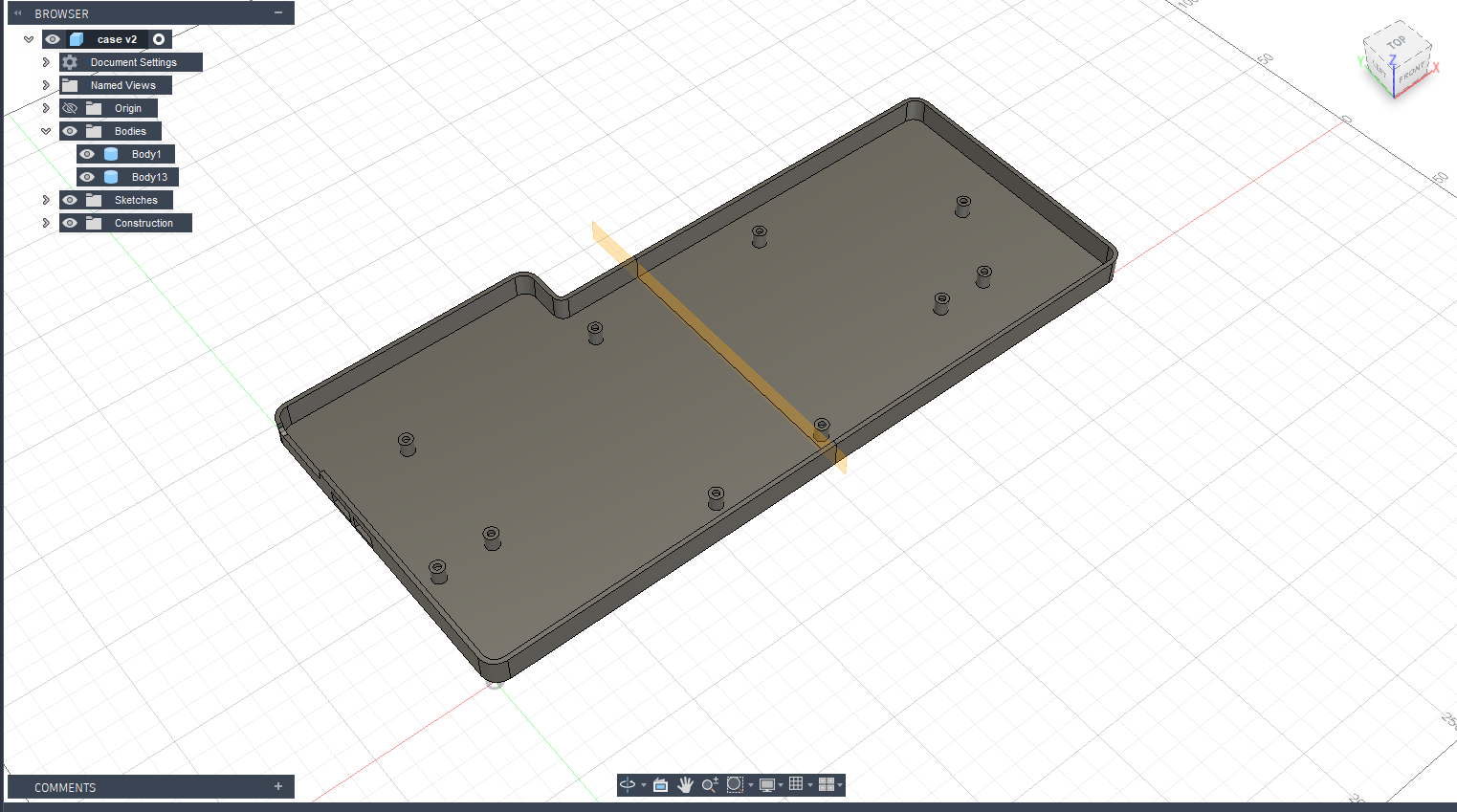Expand the Sketches folder
The width and height of the screenshot is (1457, 812).
click(x=45, y=200)
